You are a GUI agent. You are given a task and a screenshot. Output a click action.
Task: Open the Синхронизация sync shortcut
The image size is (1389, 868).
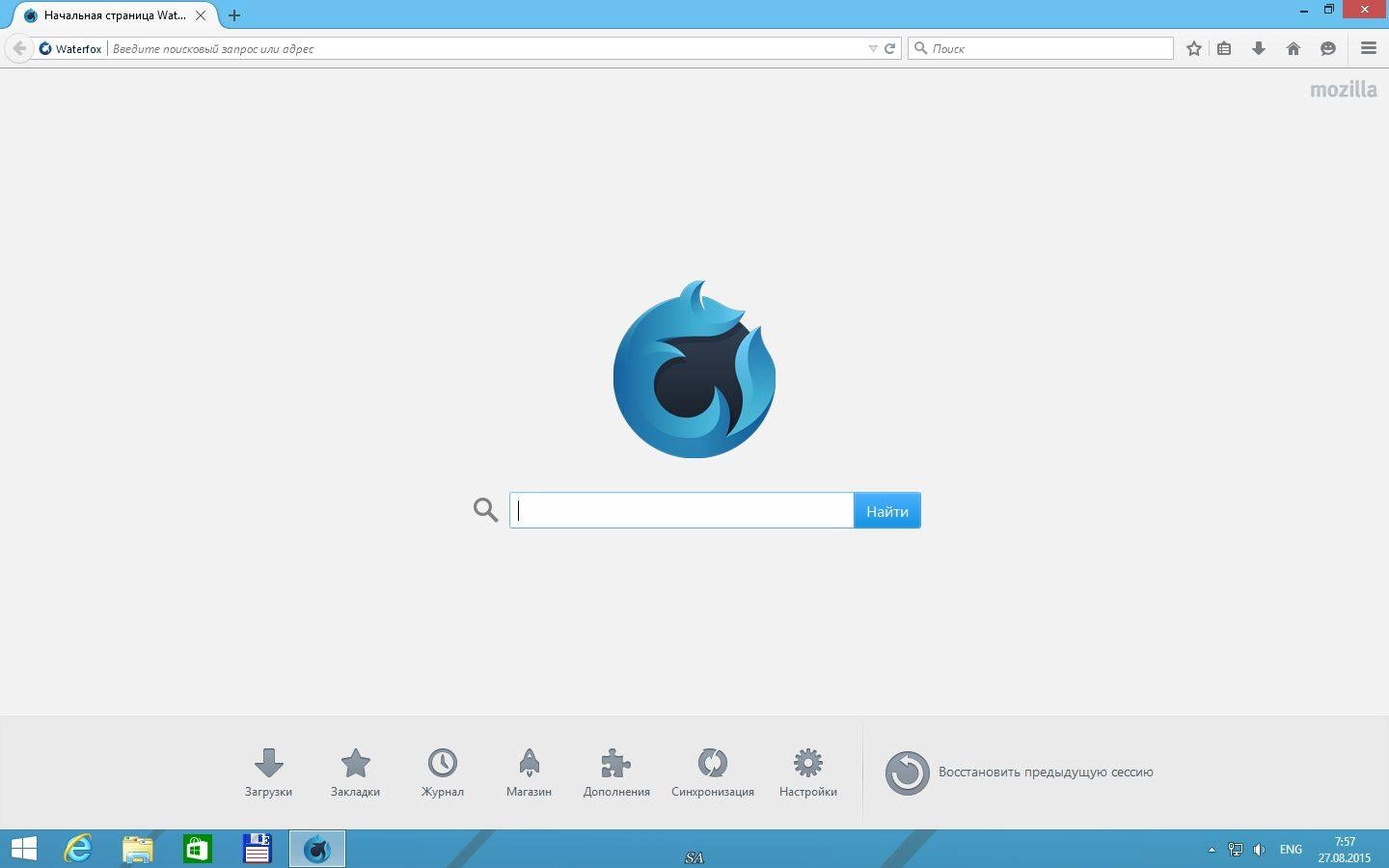click(x=713, y=773)
